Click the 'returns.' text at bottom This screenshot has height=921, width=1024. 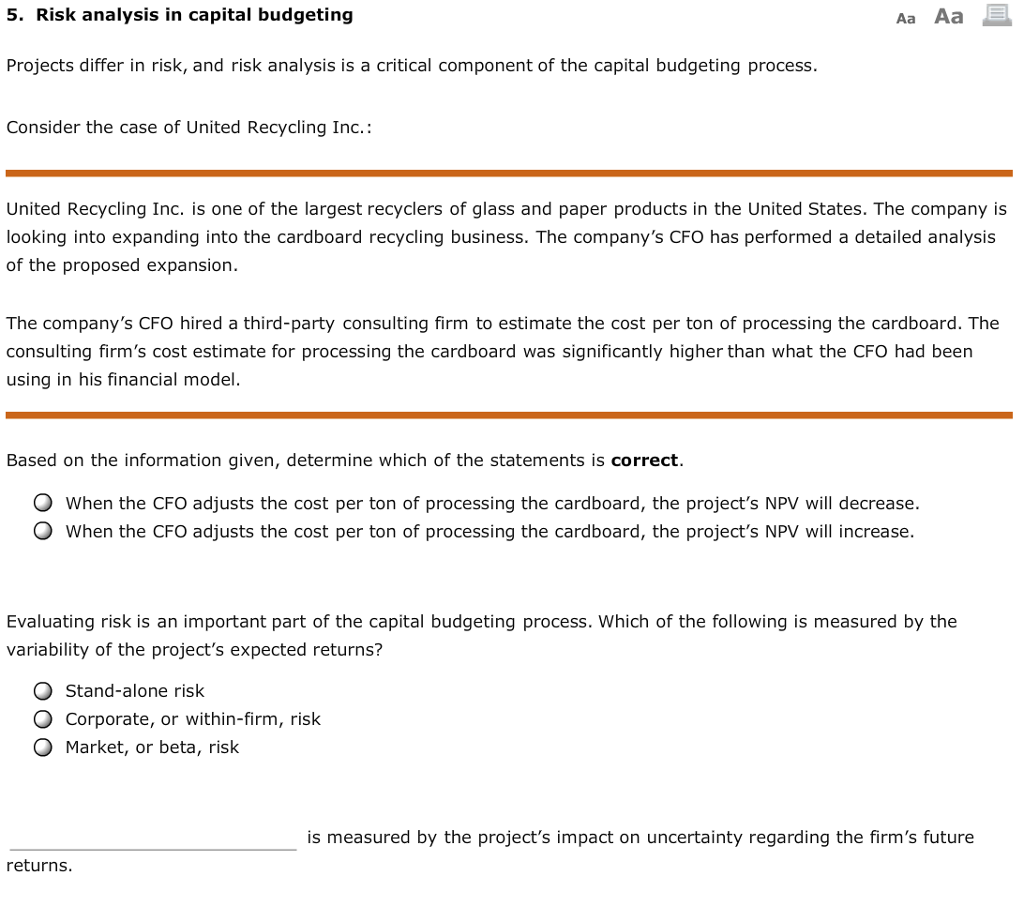(x=37, y=864)
